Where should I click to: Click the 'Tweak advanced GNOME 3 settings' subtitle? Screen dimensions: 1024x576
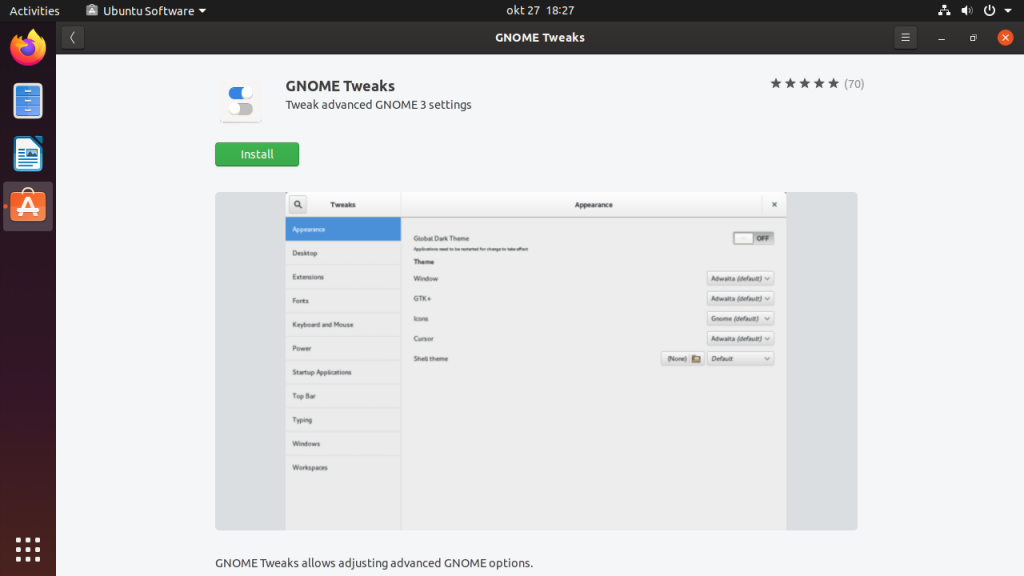(378, 104)
